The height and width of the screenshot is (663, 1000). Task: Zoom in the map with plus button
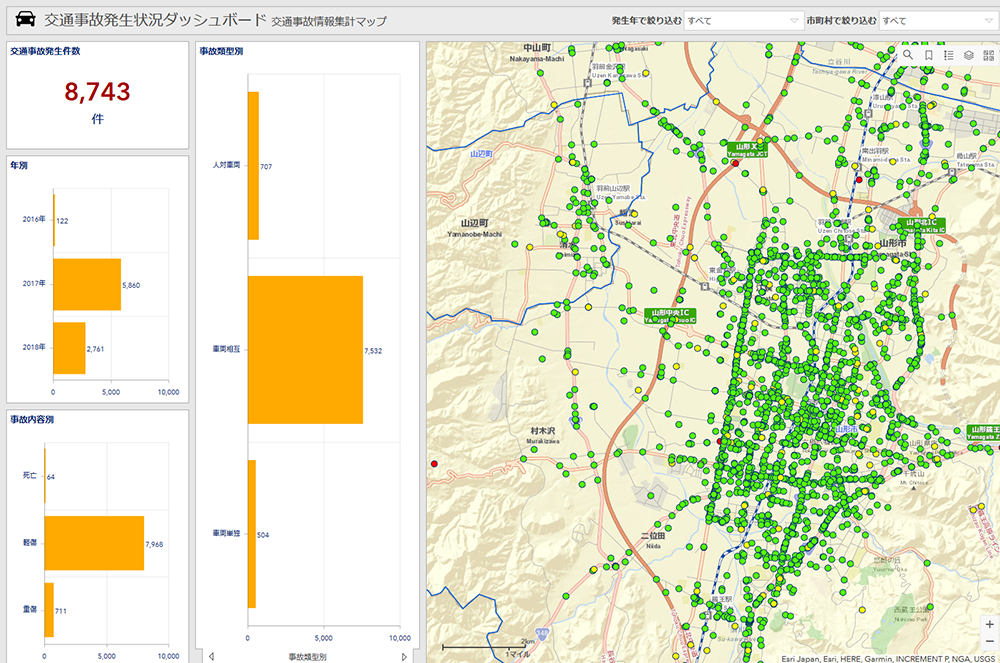989,624
